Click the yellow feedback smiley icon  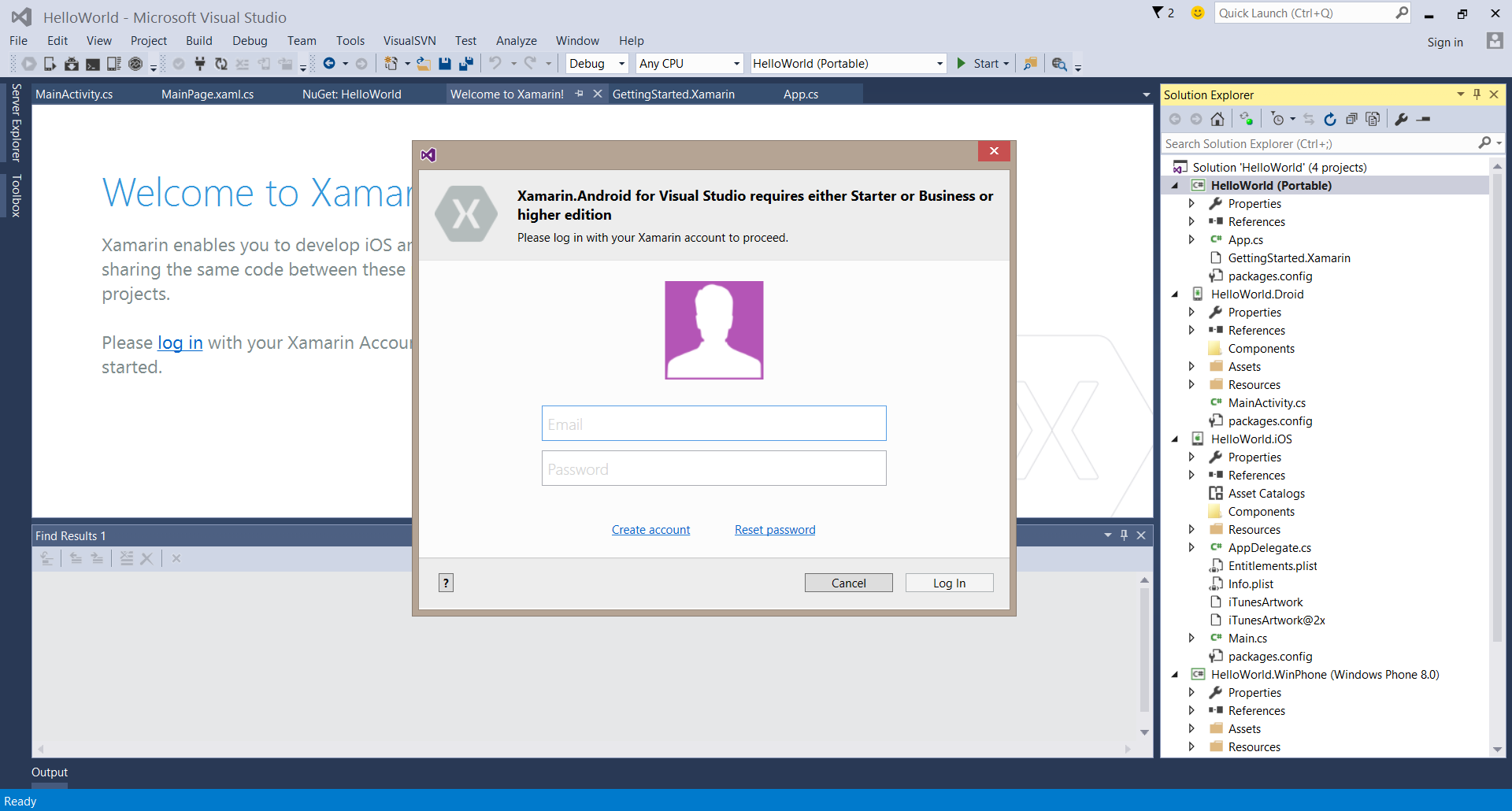(x=1197, y=13)
